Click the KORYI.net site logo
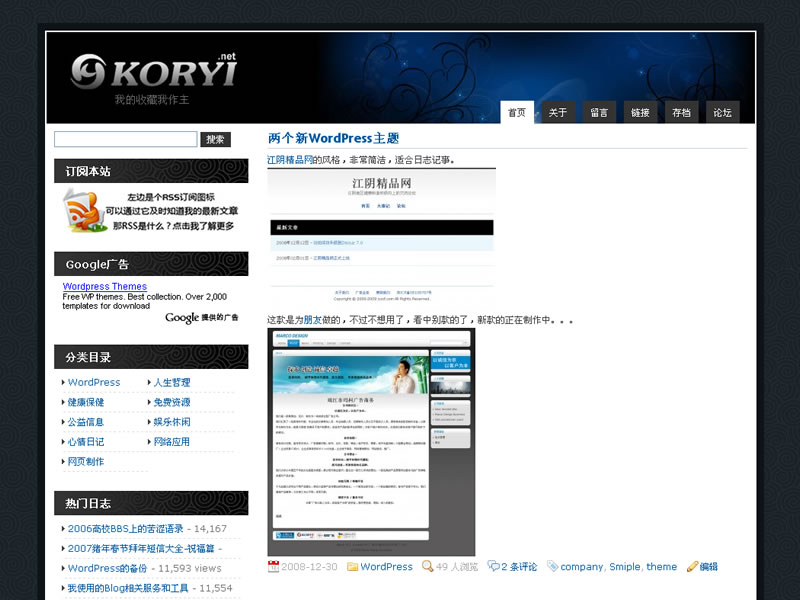The width and height of the screenshot is (800, 600). point(154,71)
